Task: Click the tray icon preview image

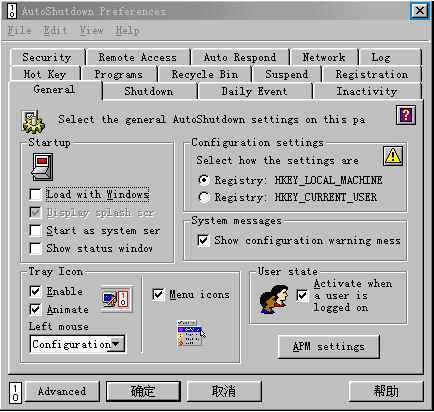Action: pos(116,299)
